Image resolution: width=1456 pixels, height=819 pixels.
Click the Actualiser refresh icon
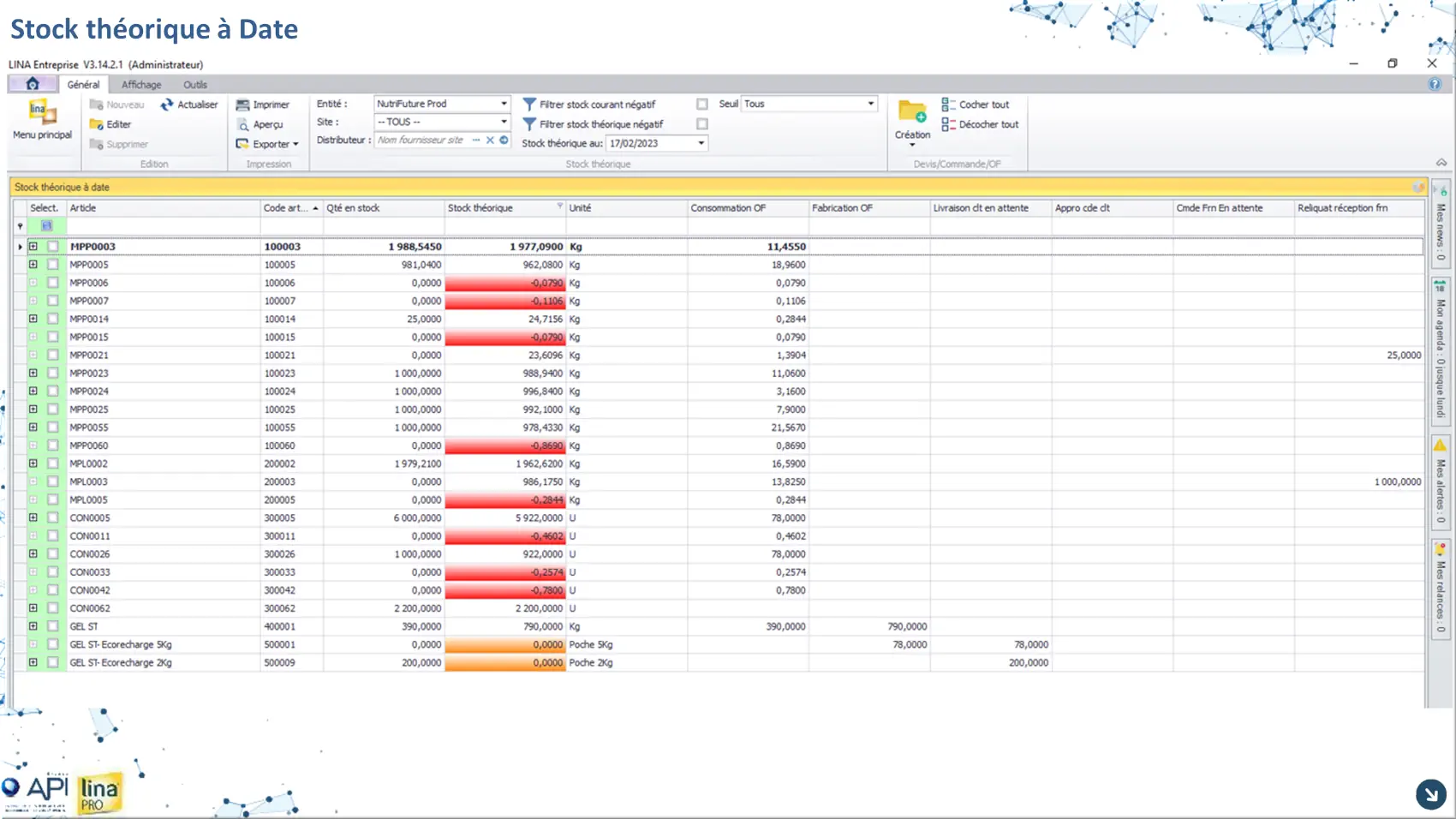(167, 105)
